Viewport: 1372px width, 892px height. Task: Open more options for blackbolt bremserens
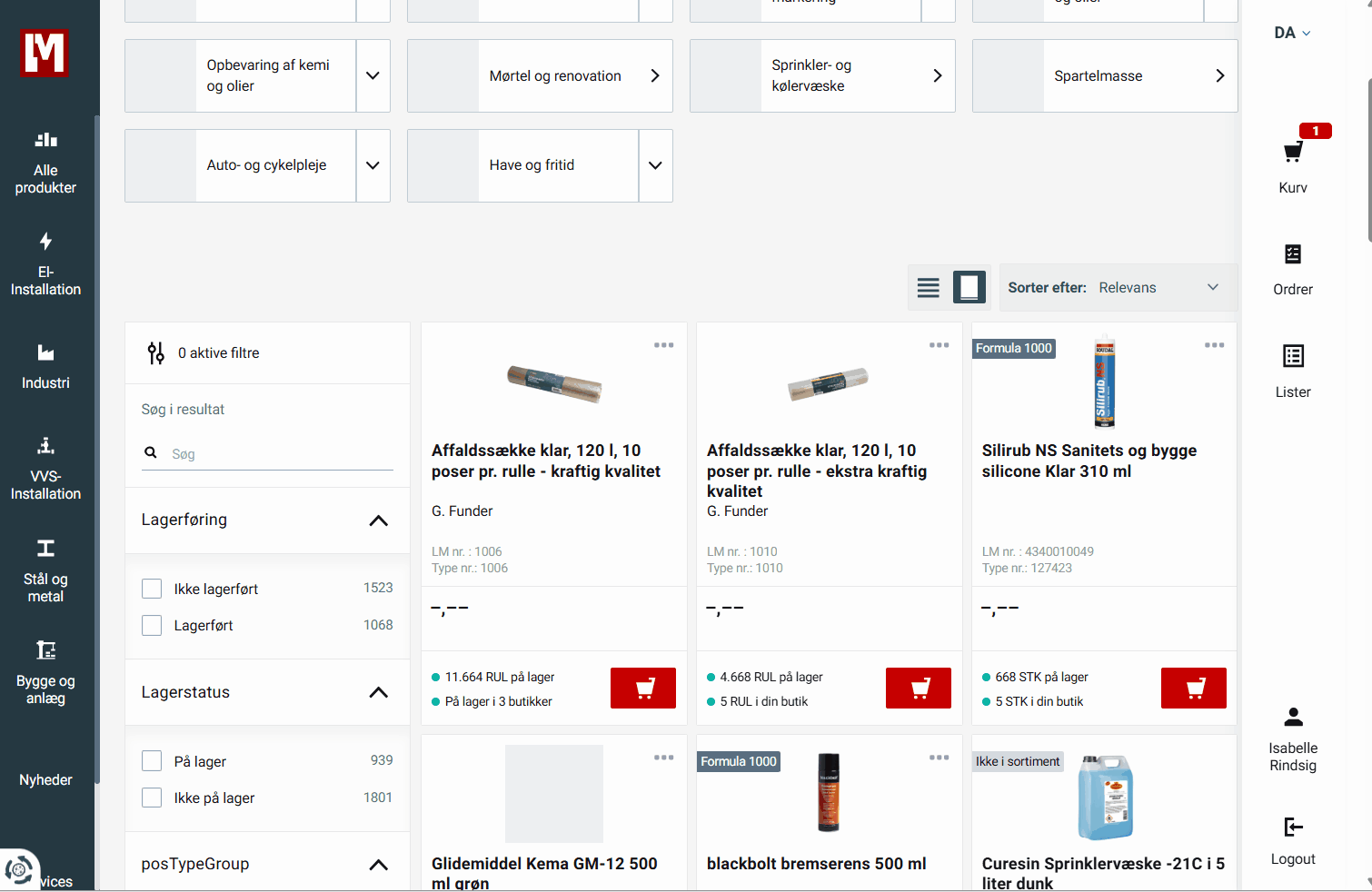coord(939,758)
